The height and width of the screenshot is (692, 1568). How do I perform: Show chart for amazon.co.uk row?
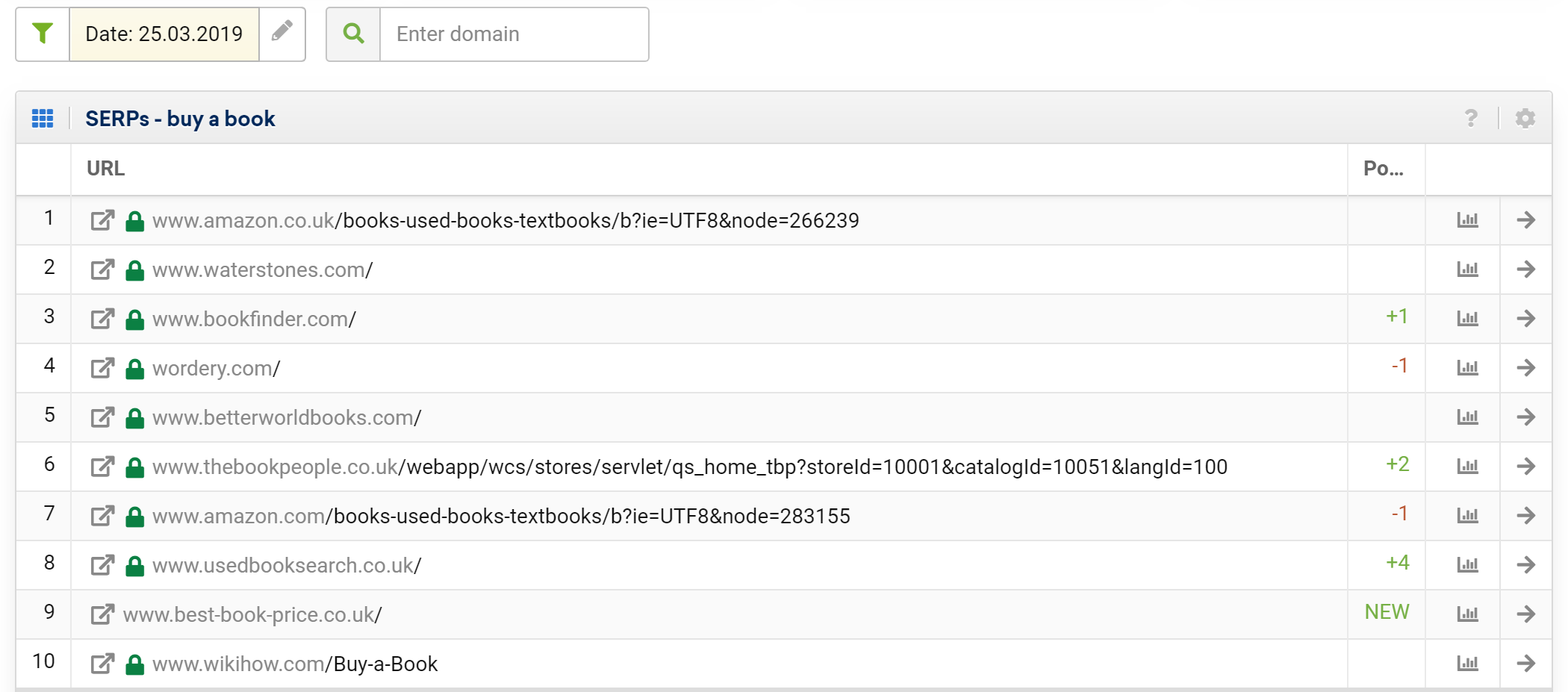tap(1467, 220)
